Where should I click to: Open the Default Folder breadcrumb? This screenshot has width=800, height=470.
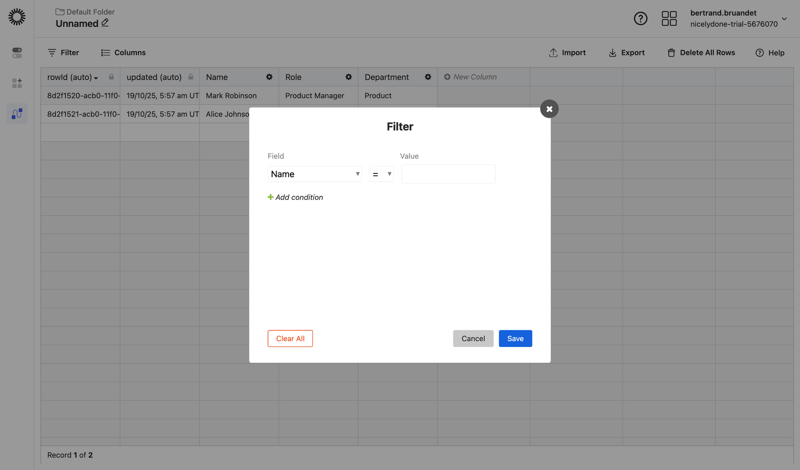(x=85, y=11)
